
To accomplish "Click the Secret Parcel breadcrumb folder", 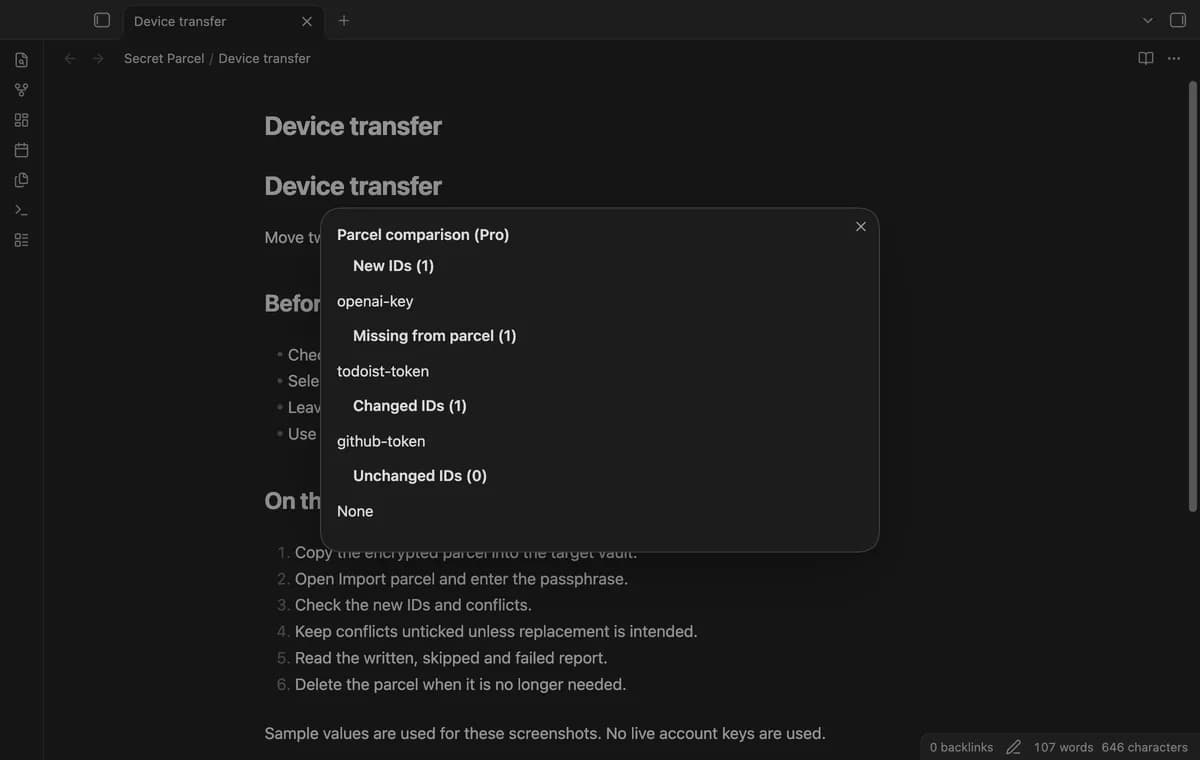I will [164, 58].
